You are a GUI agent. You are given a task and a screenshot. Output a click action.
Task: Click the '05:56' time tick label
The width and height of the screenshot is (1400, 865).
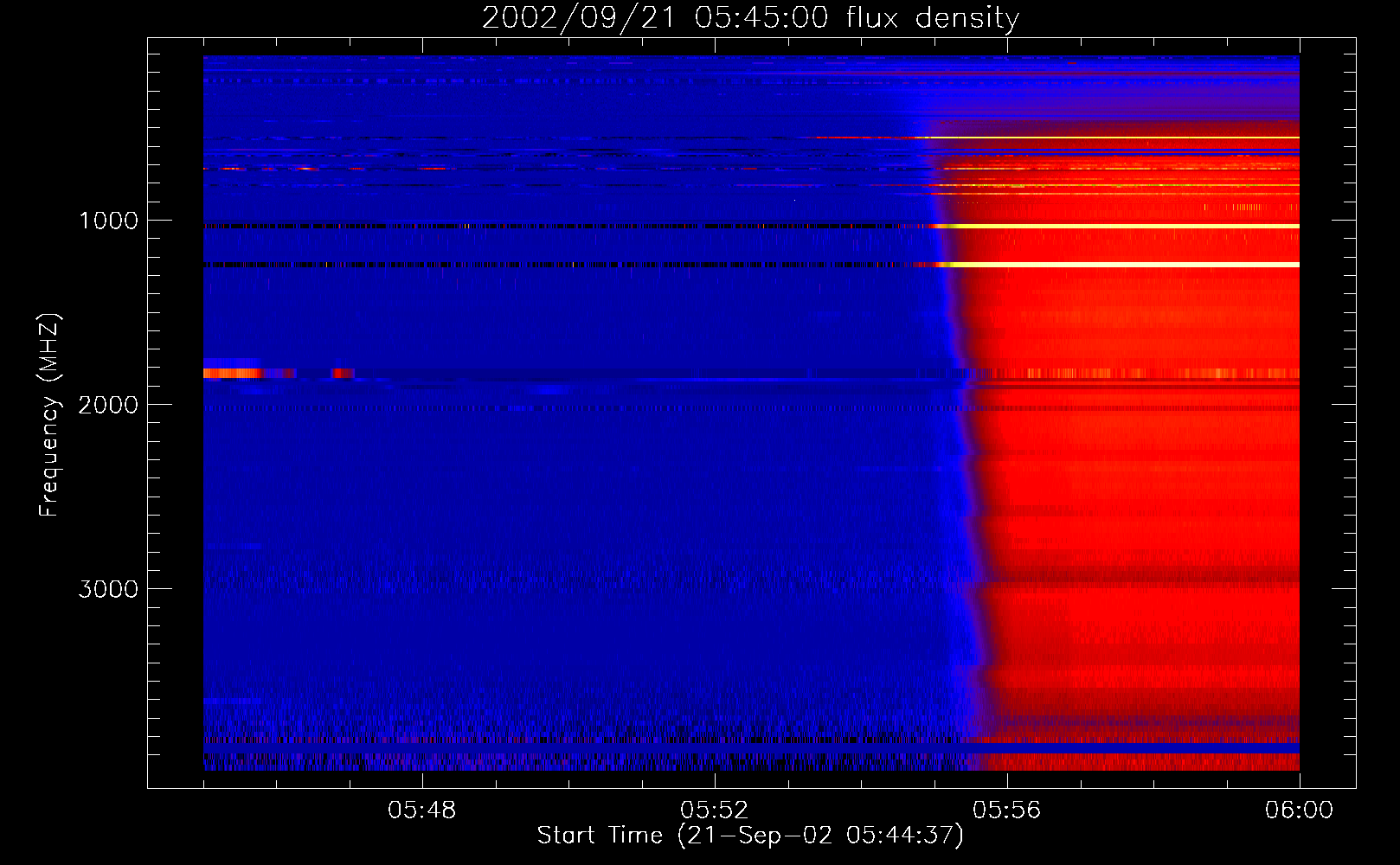coord(1007,811)
